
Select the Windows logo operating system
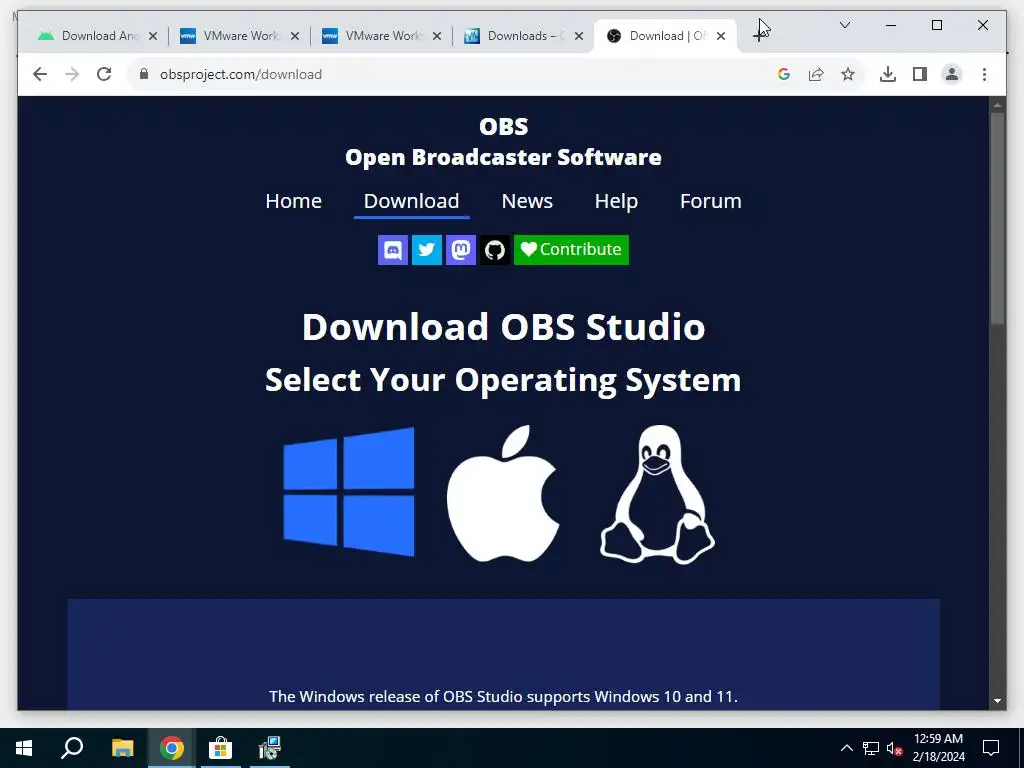[x=349, y=492]
